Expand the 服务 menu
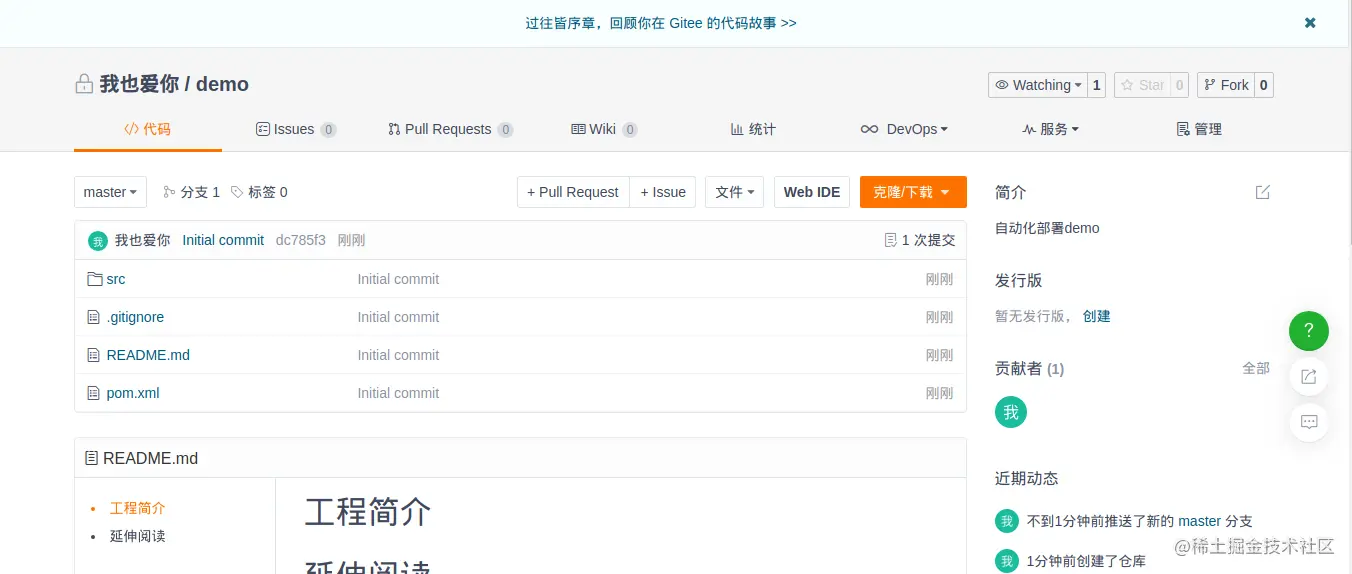 click(x=1050, y=129)
